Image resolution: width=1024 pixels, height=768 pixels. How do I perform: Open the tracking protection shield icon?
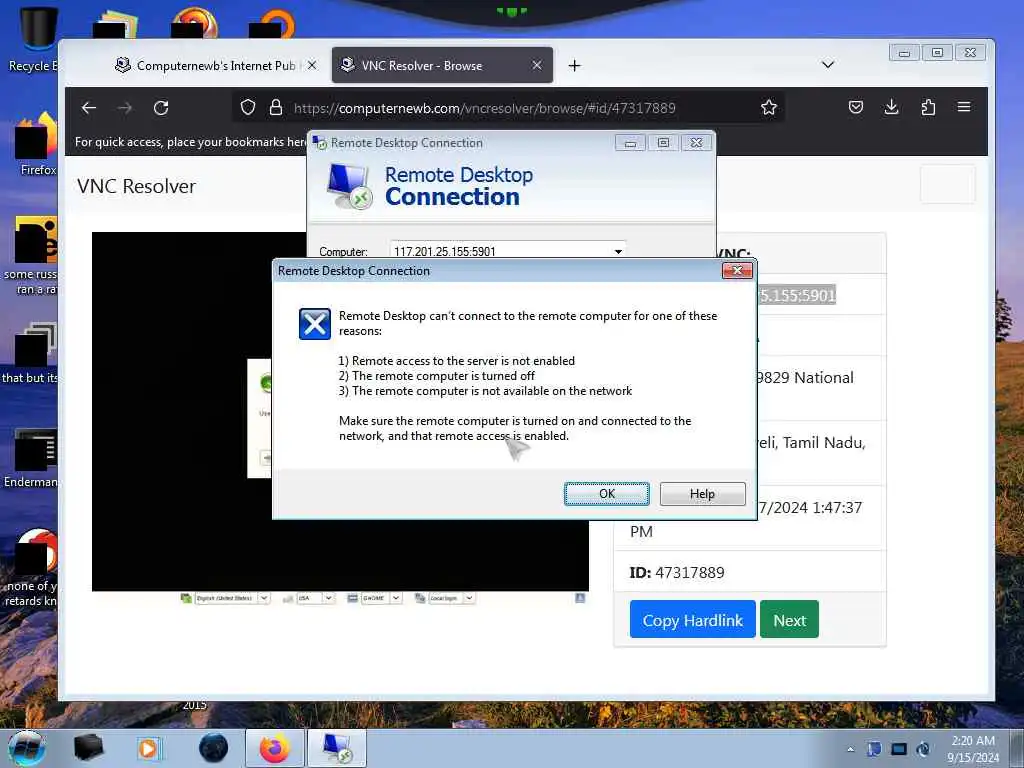coord(248,108)
